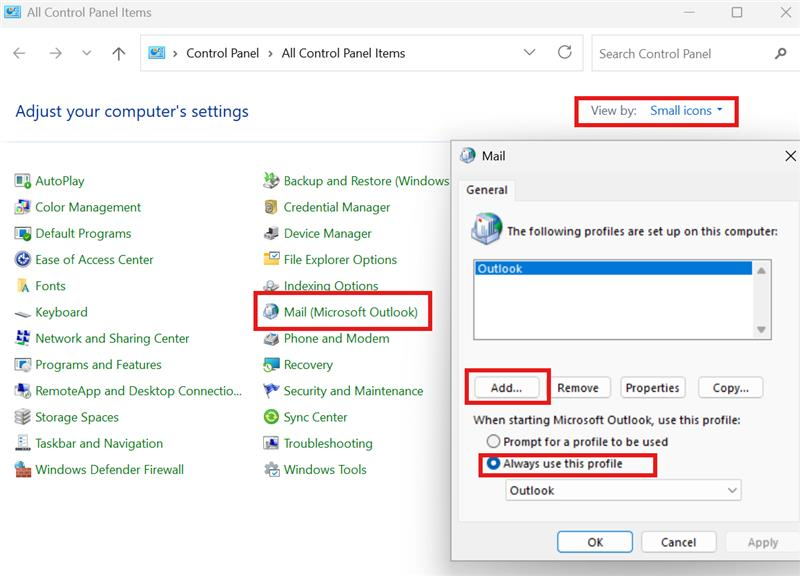Click All Control Panel Items breadcrumb
800x576 pixels.
tap(343, 53)
